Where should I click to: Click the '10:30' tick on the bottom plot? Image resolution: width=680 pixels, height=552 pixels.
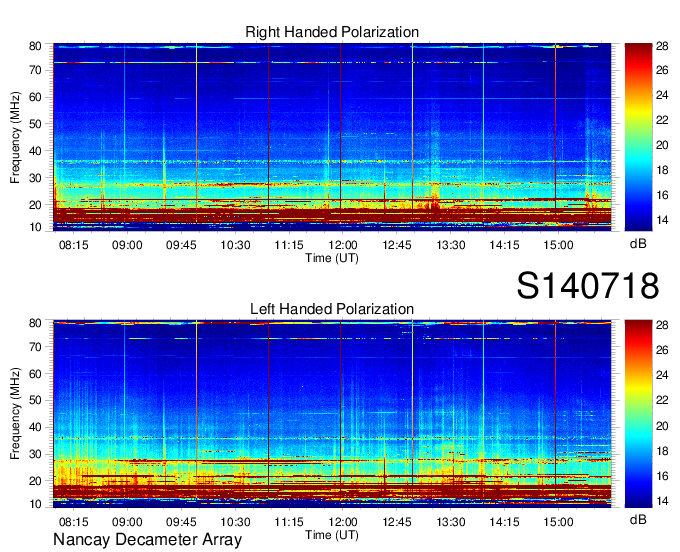235,522
